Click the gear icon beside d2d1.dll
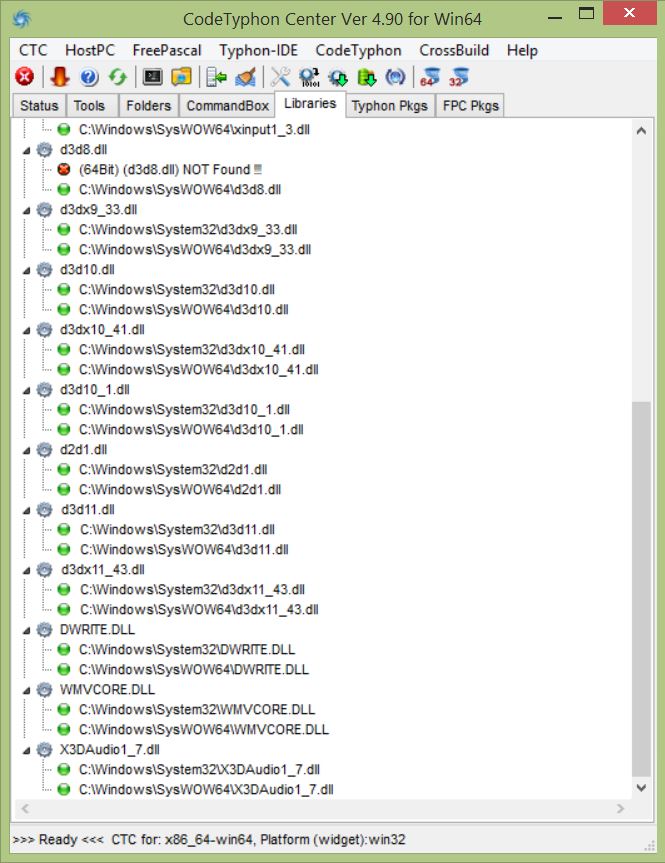665x863 pixels. [45, 450]
